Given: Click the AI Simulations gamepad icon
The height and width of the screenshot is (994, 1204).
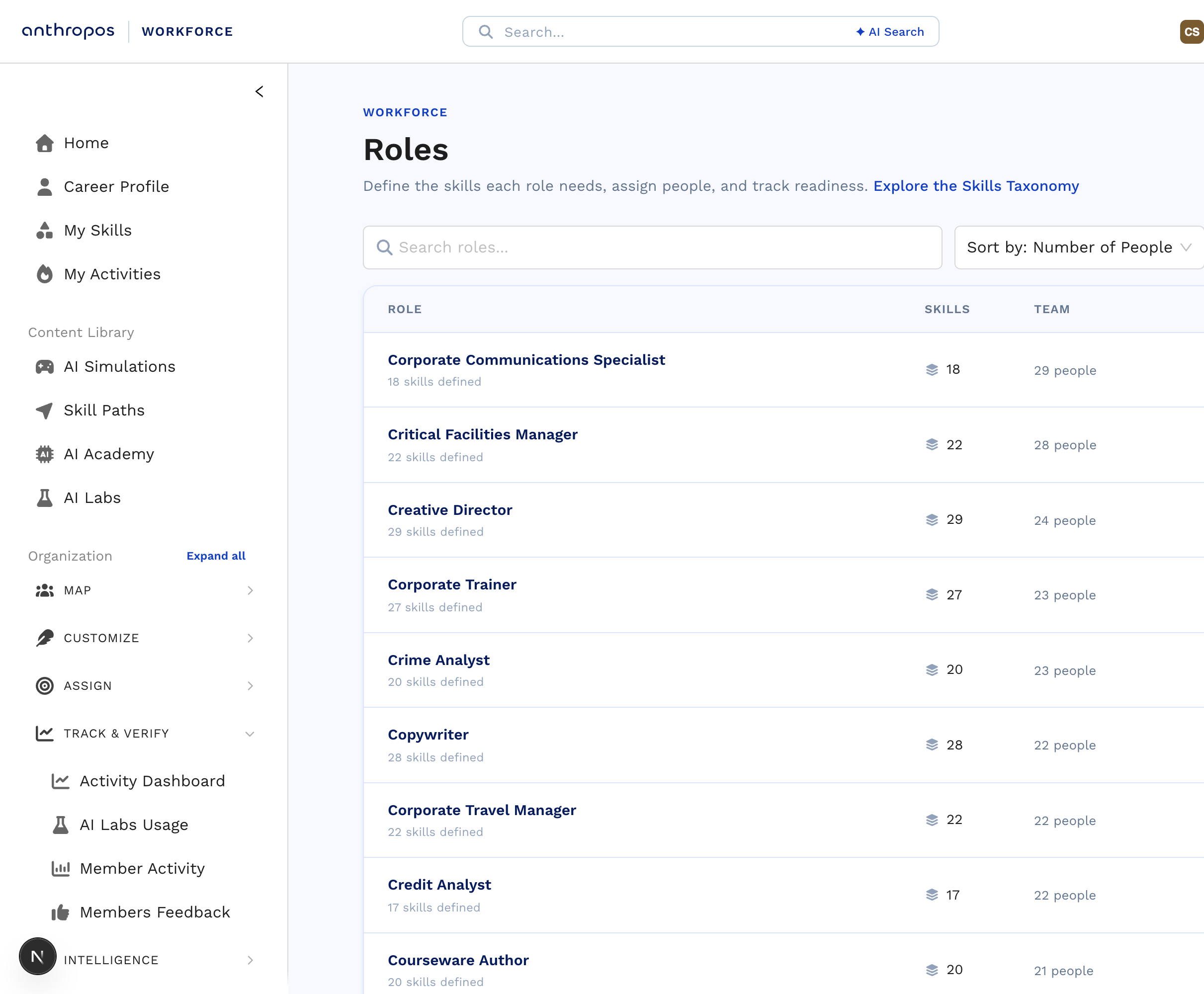Looking at the screenshot, I should click(x=45, y=366).
